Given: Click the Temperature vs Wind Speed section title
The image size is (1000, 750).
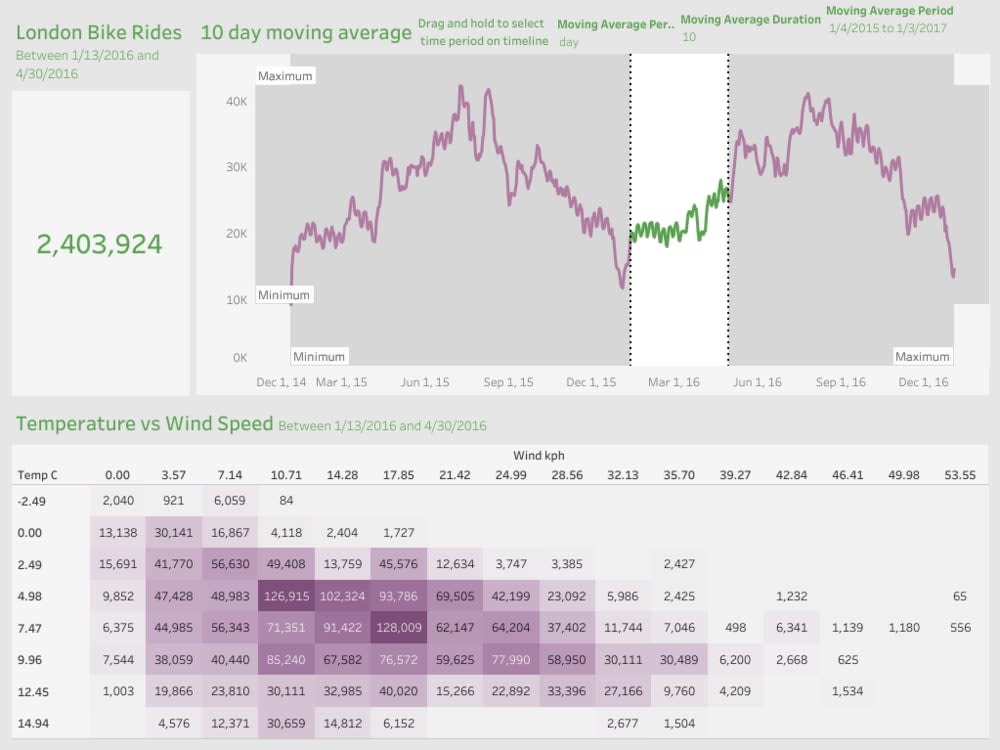Looking at the screenshot, I should pos(134,423).
